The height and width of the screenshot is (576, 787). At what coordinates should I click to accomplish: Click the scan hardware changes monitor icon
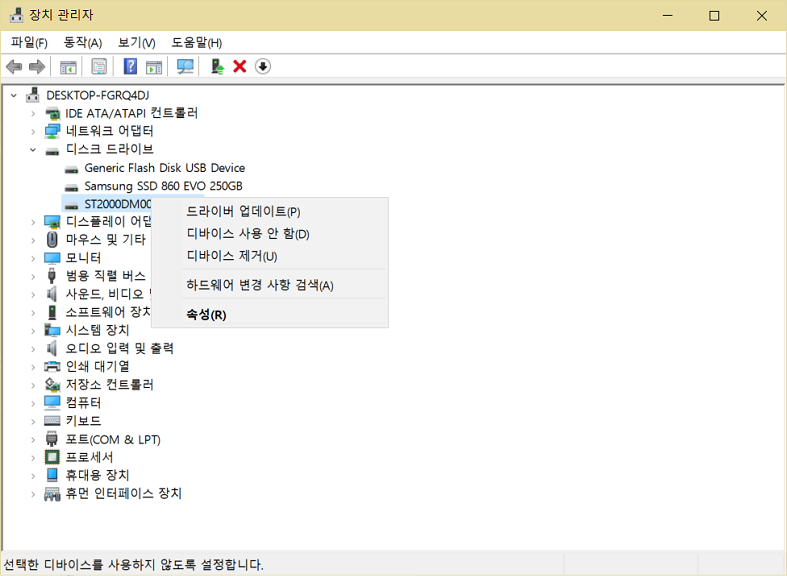tap(185, 66)
